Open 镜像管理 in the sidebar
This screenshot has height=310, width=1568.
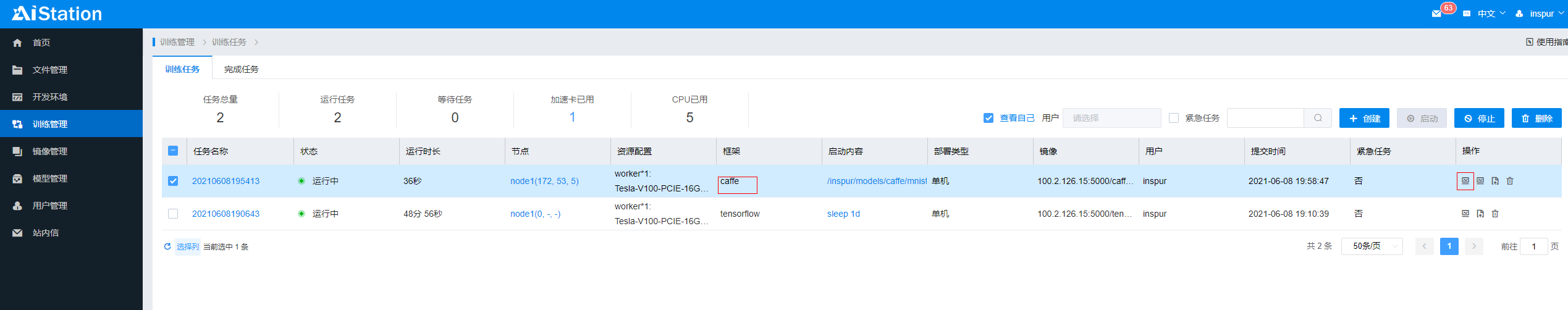pos(49,151)
